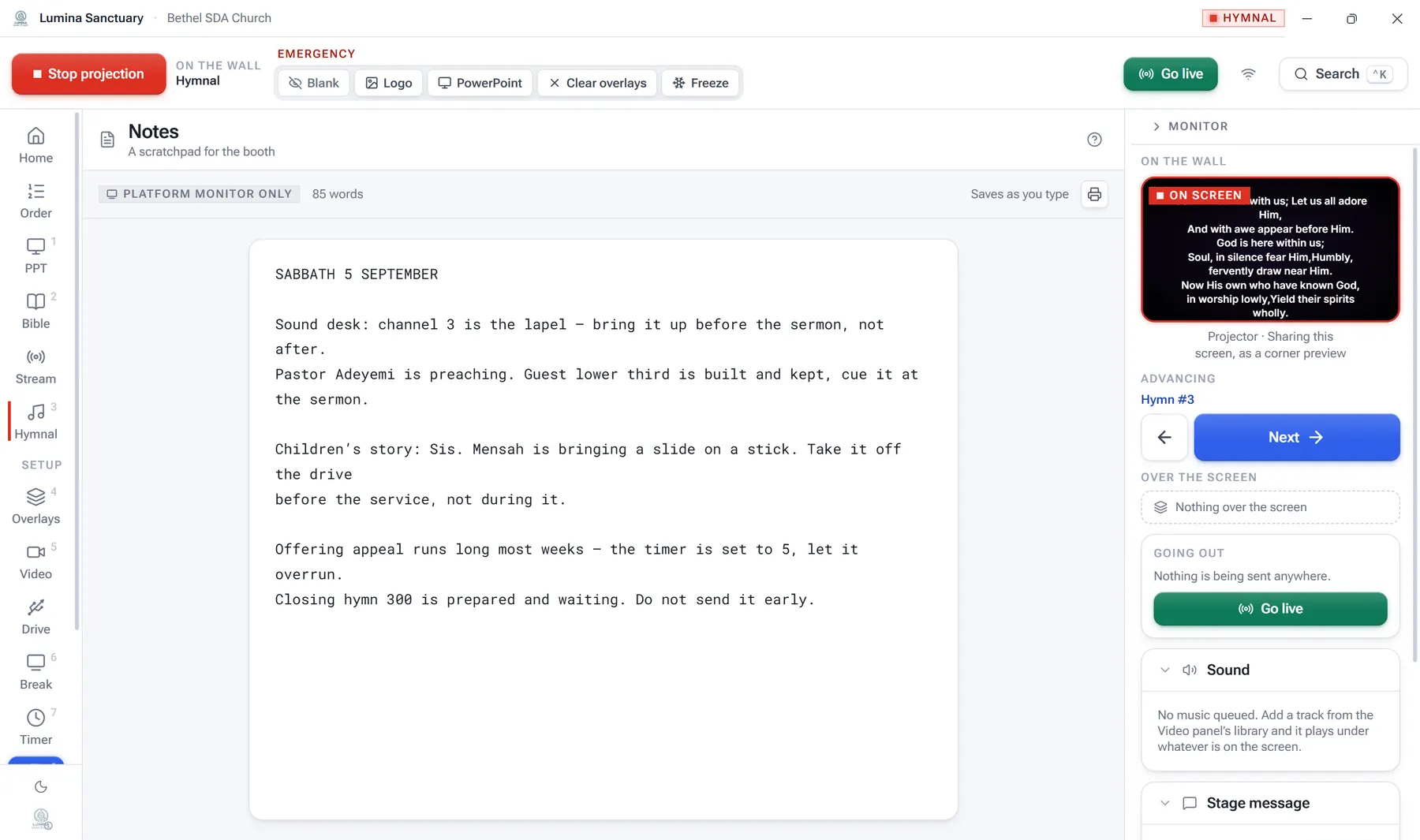Switch to the Order tab
Screen dimensions: 1420x840
tap(35, 200)
